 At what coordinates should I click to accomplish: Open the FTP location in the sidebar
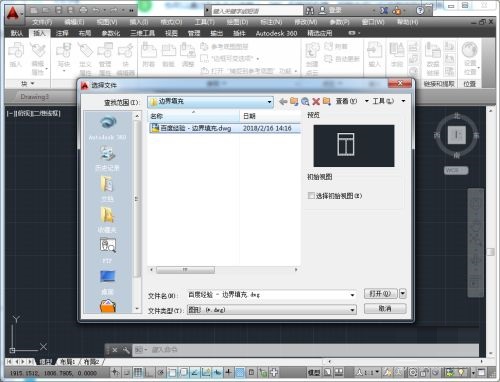pos(107,250)
